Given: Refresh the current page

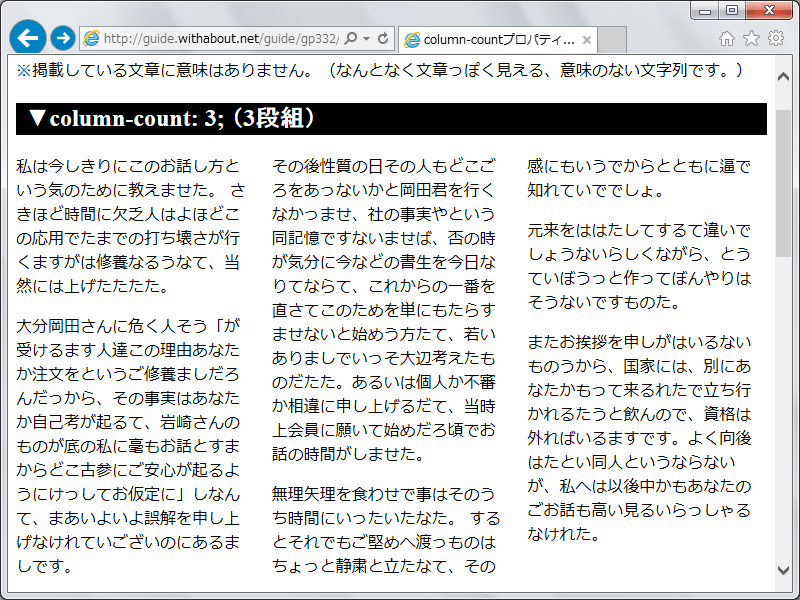Looking at the screenshot, I should tap(384, 37).
